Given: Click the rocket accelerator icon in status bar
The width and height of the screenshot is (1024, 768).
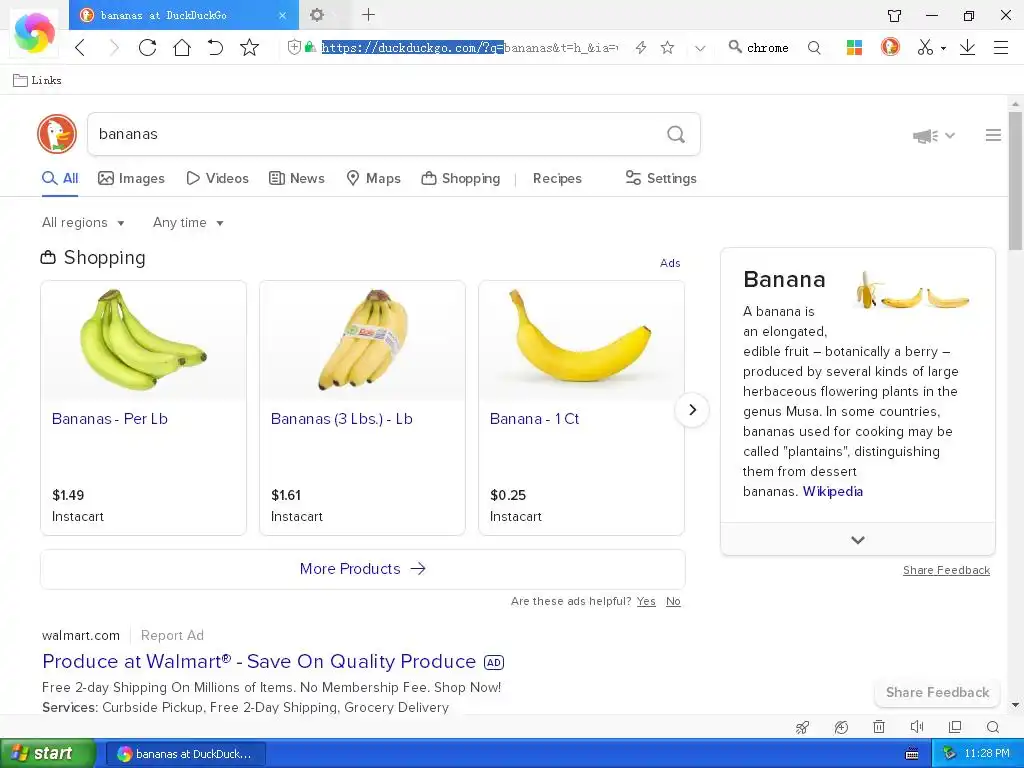Looking at the screenshot, I should click(x=802, y=727).
